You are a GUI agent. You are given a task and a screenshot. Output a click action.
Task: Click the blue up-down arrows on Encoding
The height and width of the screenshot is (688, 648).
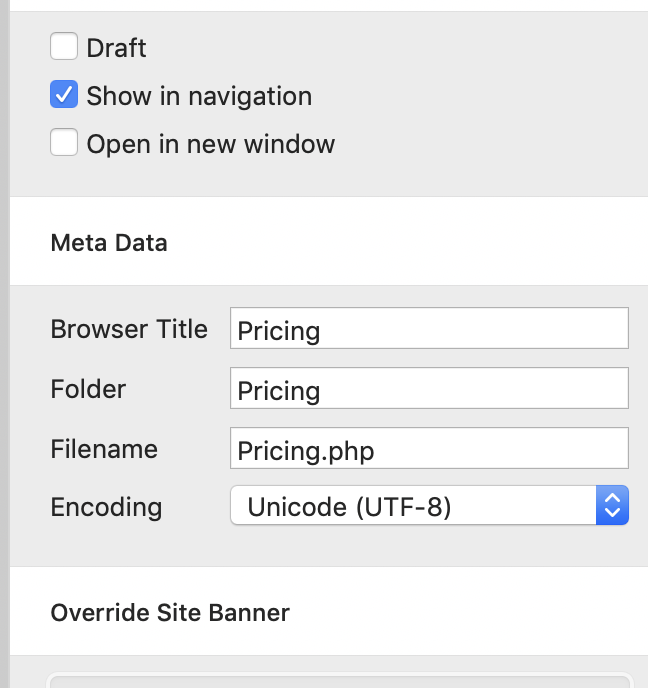tap(612, 506)
